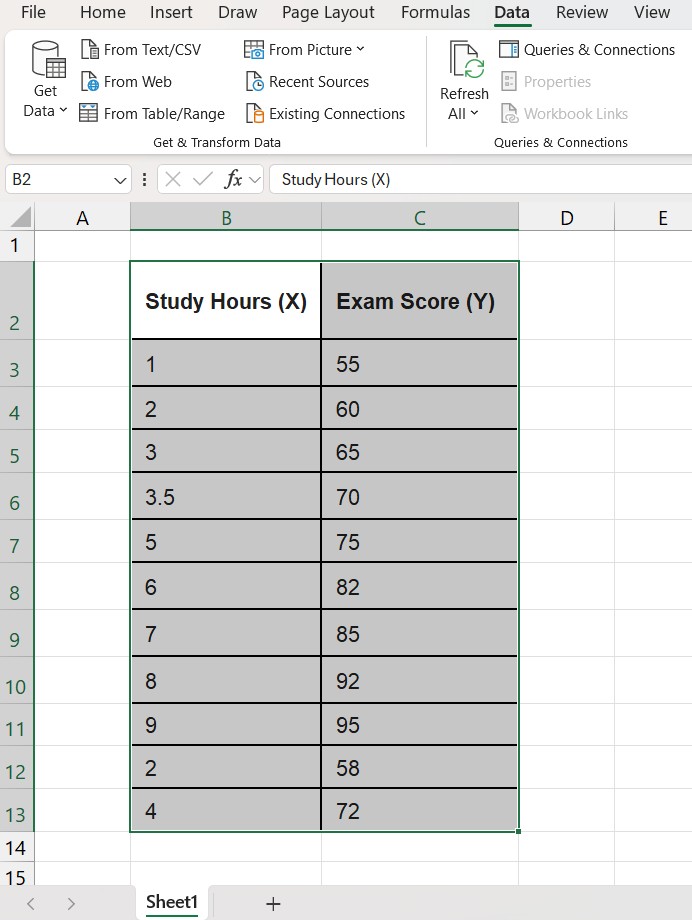Select the cell containing 3.5
The image size is (692, 920).
[x=226, y=496]
